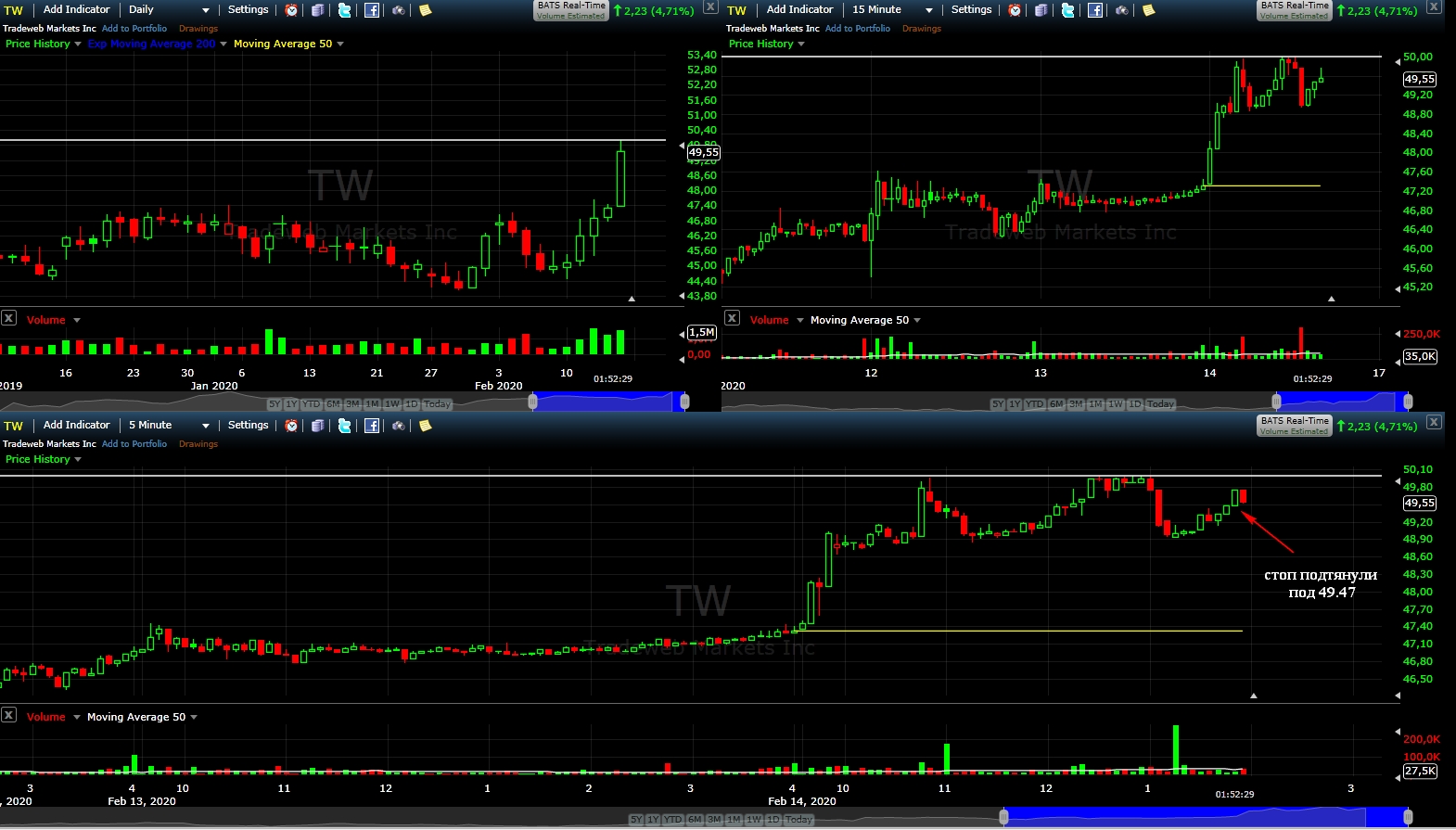Share 5 Minute chart on Twitter
This screenshot has width=1456, height=830.
345,426
